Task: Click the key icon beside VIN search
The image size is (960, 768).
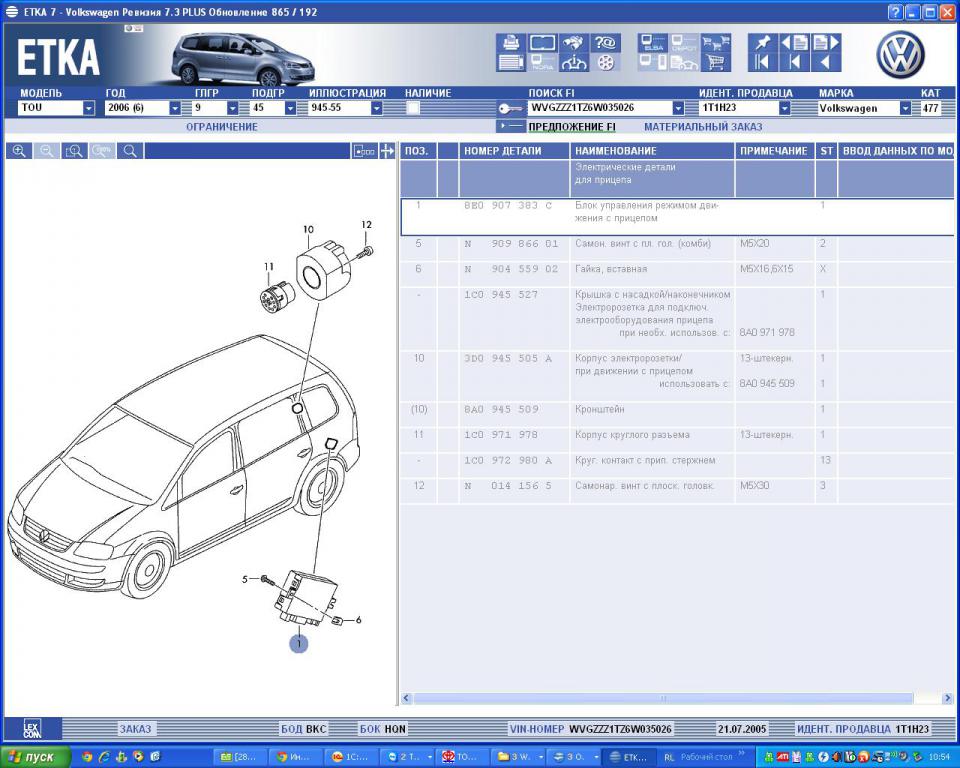Action: [511, 108]
